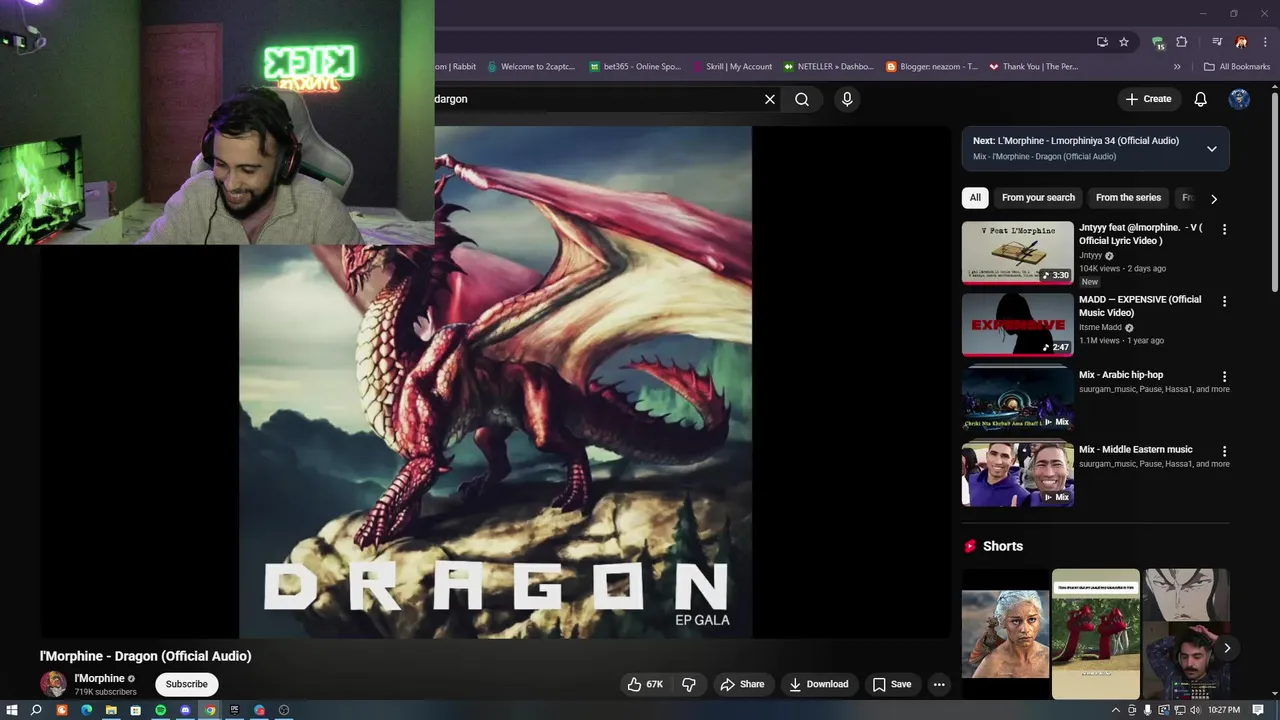Open the Skrill My Account bookmark
The height and width of the screenshot is (720, 1280).
tap(732, 67)
